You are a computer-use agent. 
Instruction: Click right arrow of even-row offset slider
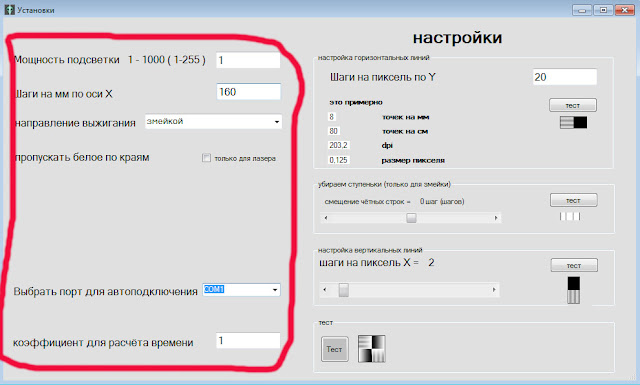pyautogui.click(x=496, y=218)
